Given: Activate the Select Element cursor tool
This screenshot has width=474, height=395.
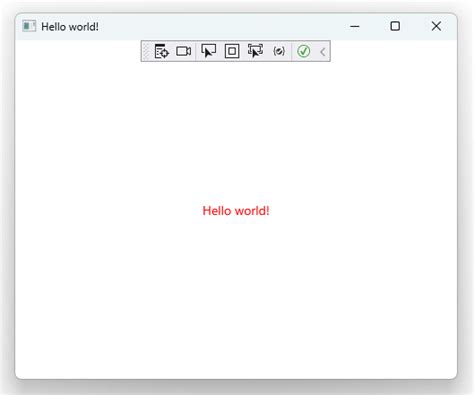Looking at the screenshot, I should click(208, 51).
